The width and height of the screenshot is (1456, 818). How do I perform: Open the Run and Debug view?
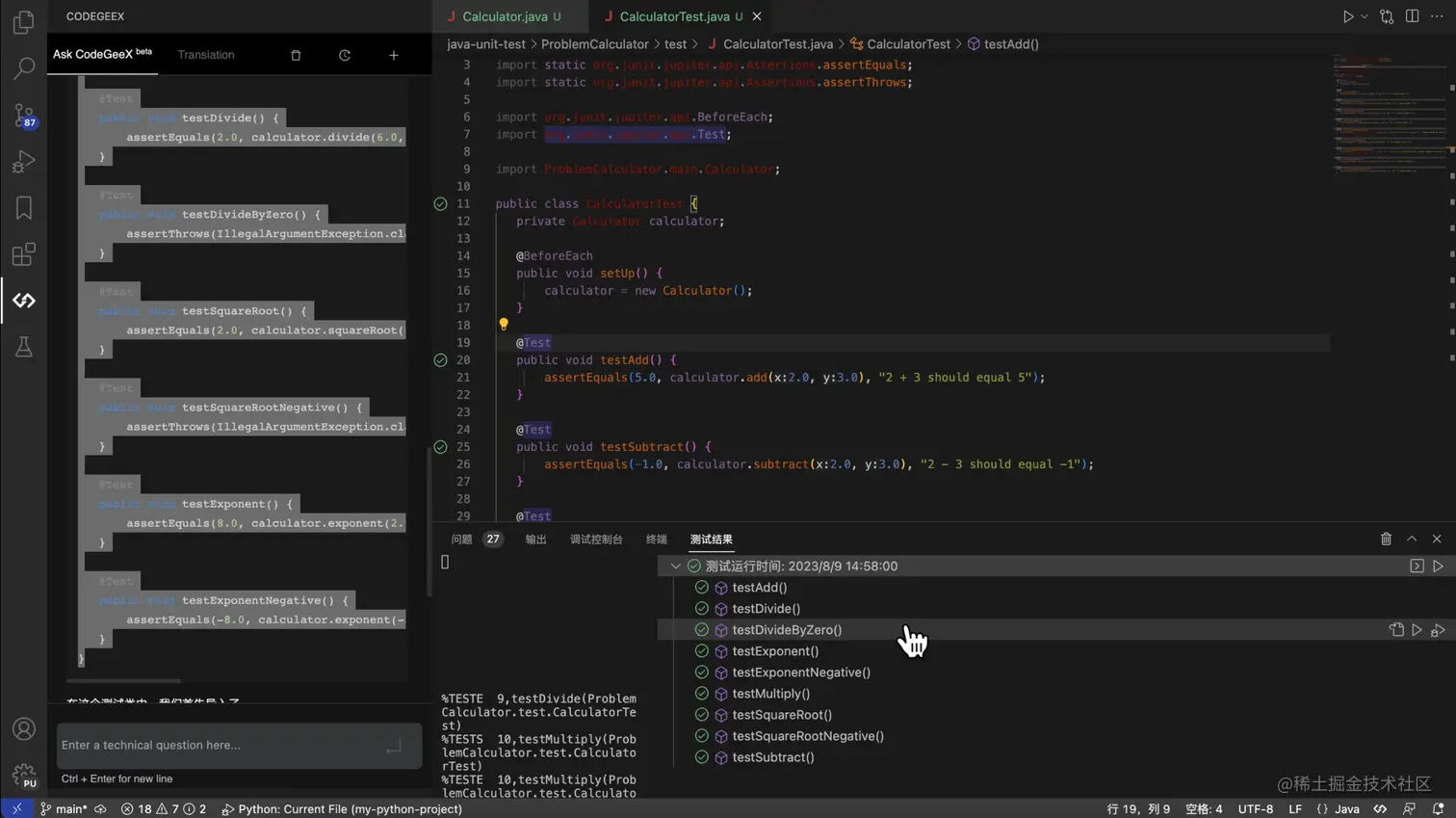[x=23, y=161]
